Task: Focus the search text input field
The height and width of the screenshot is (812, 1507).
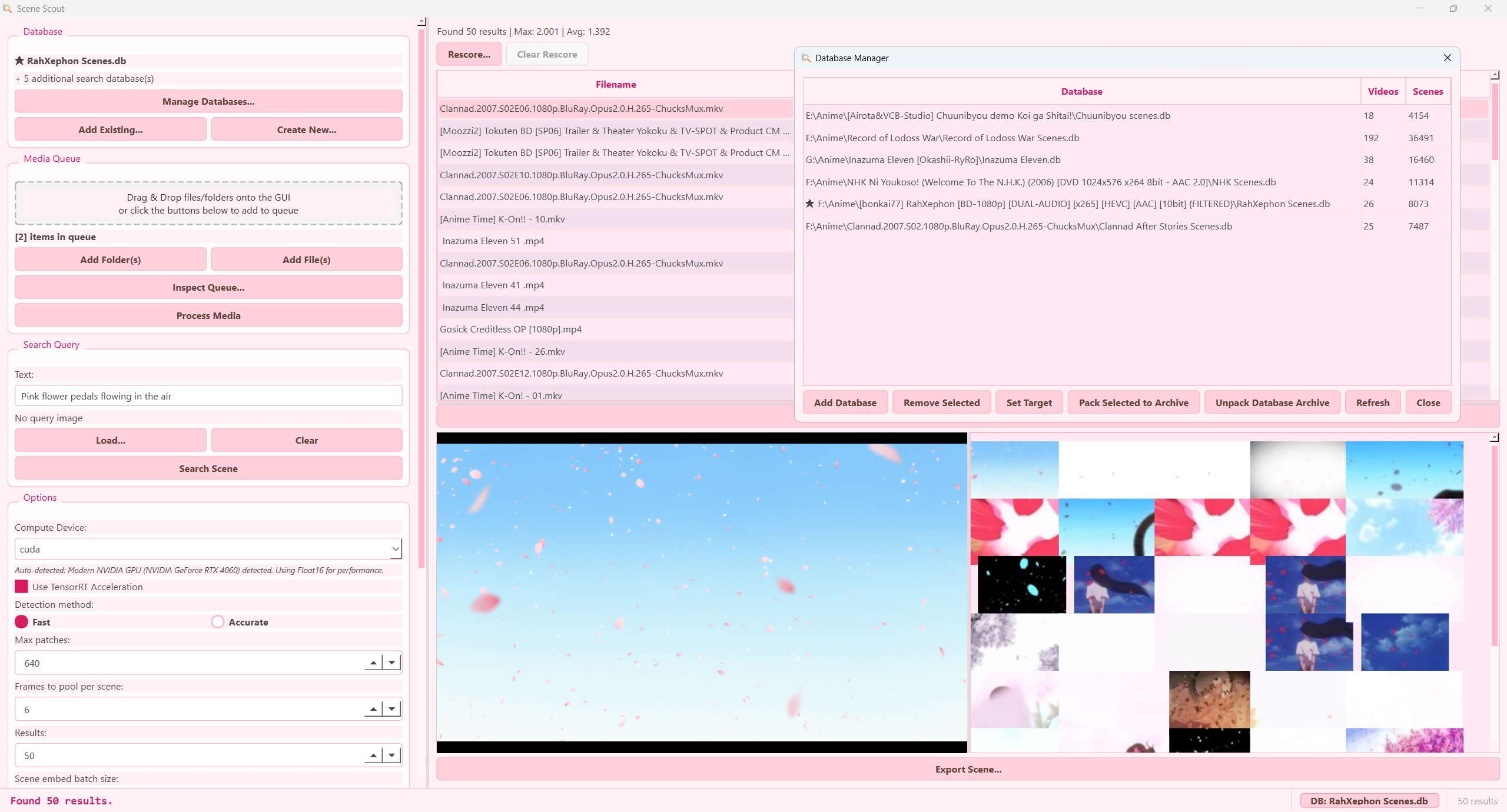Action: click(x=208, y=396)
